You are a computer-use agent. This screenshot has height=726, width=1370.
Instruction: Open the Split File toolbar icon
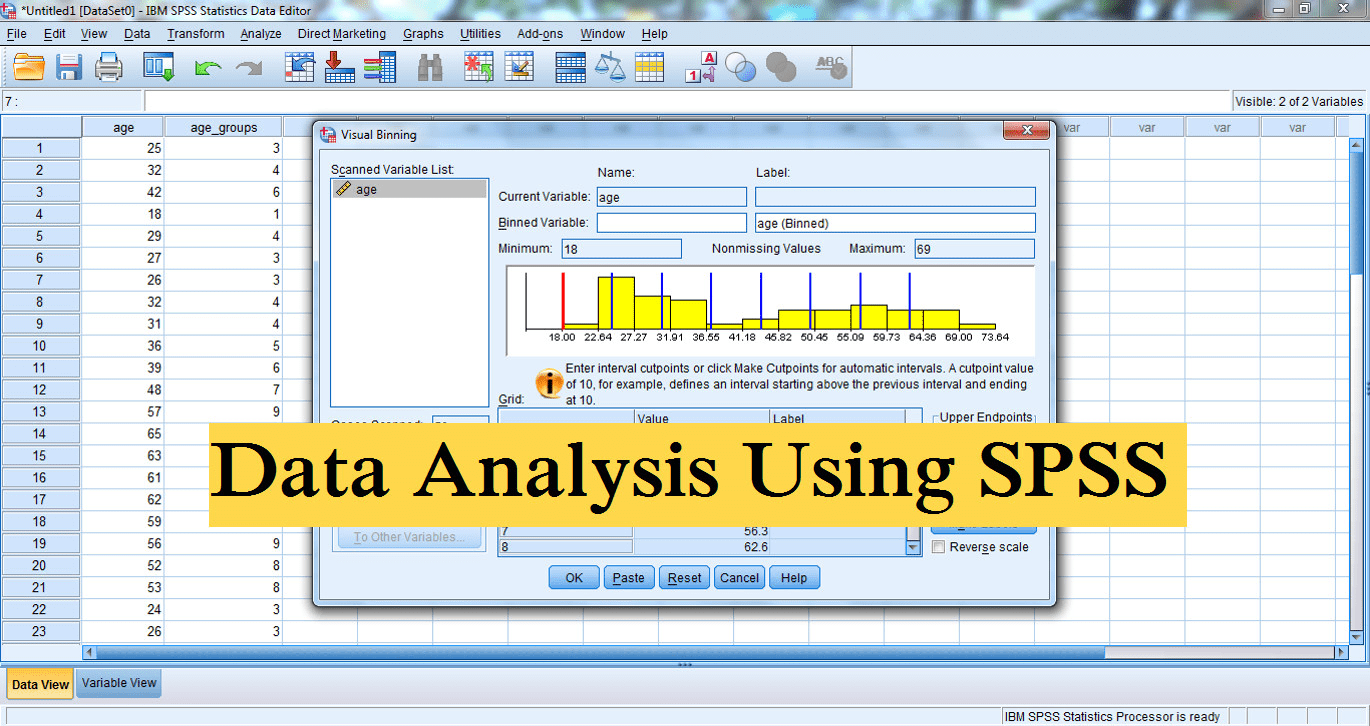571,67
